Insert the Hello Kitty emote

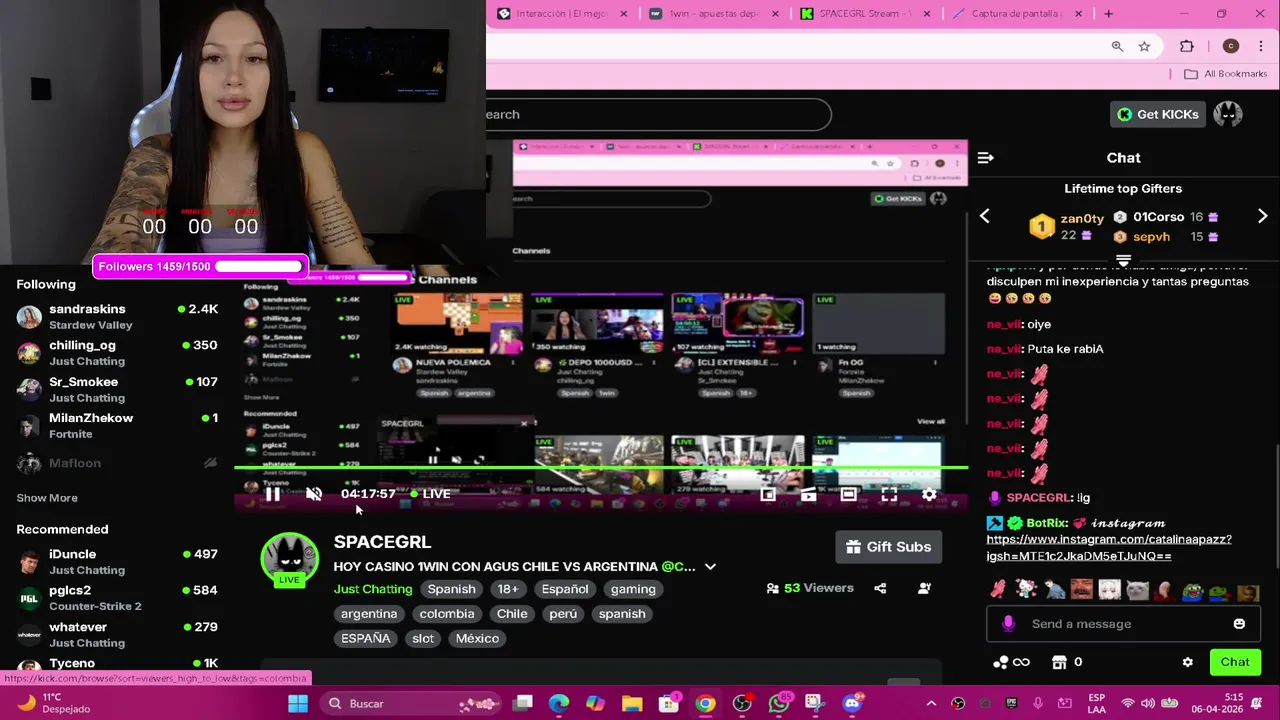[x=1026, y=590]
